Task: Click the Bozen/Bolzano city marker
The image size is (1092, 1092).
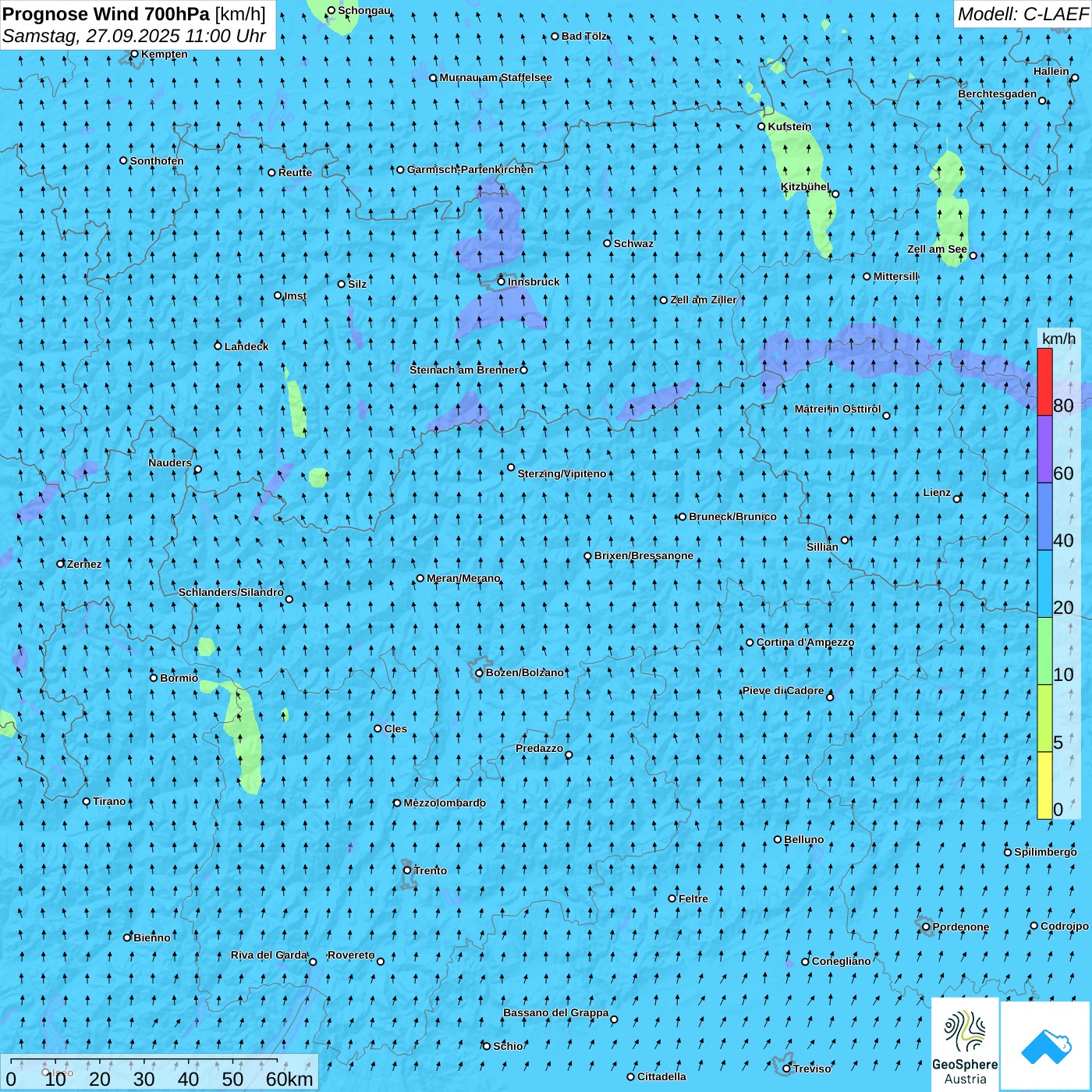Action: click(479, 673)
